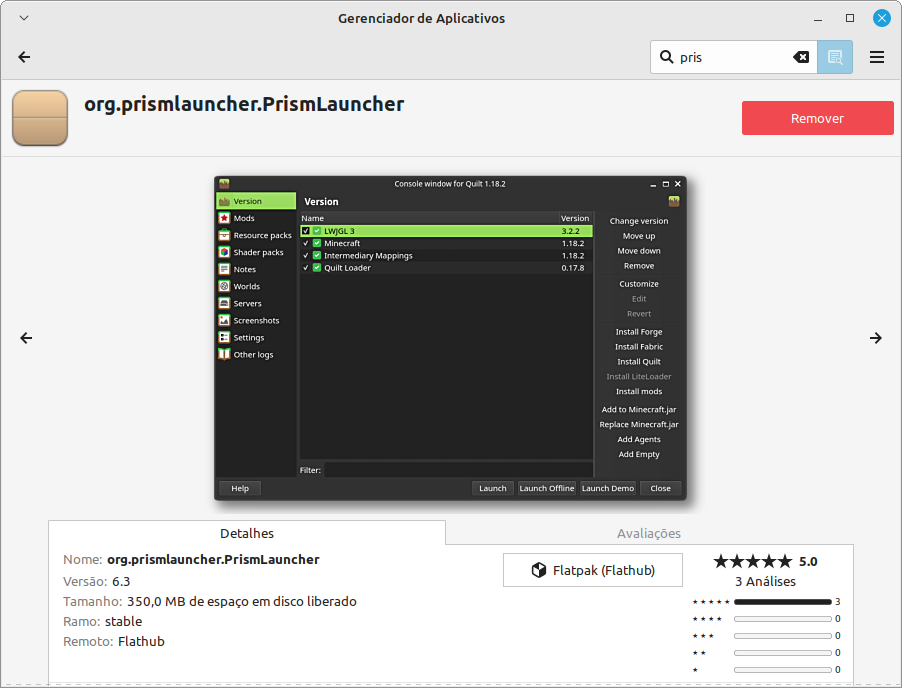
Task: Click the 5.0 rating score
Action: tap(808, 561)
